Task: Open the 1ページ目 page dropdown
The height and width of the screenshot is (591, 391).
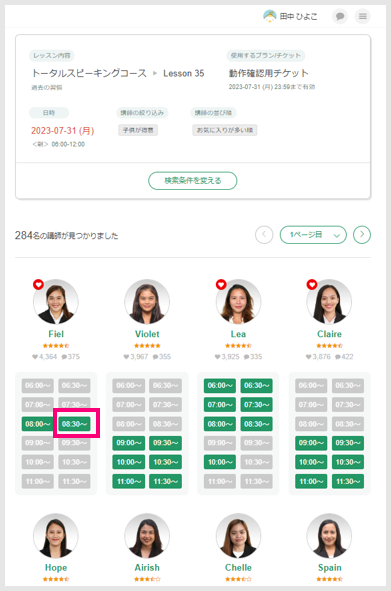Action: pyautogui.click(x=313, y=235)
